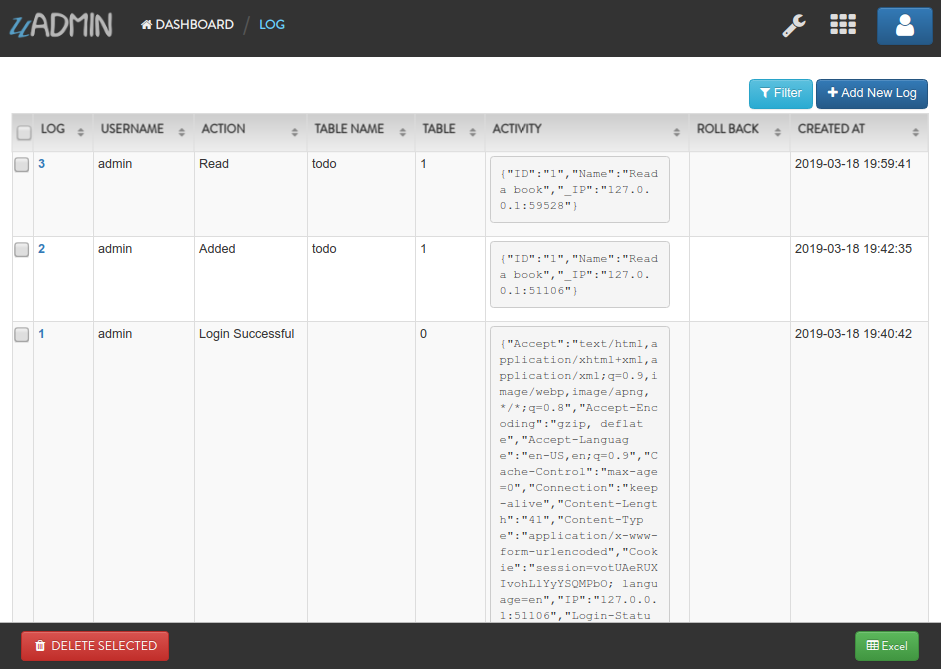
Task: Click timestamp 2019-03-18 19:59:41
Action: pos(853,164)
